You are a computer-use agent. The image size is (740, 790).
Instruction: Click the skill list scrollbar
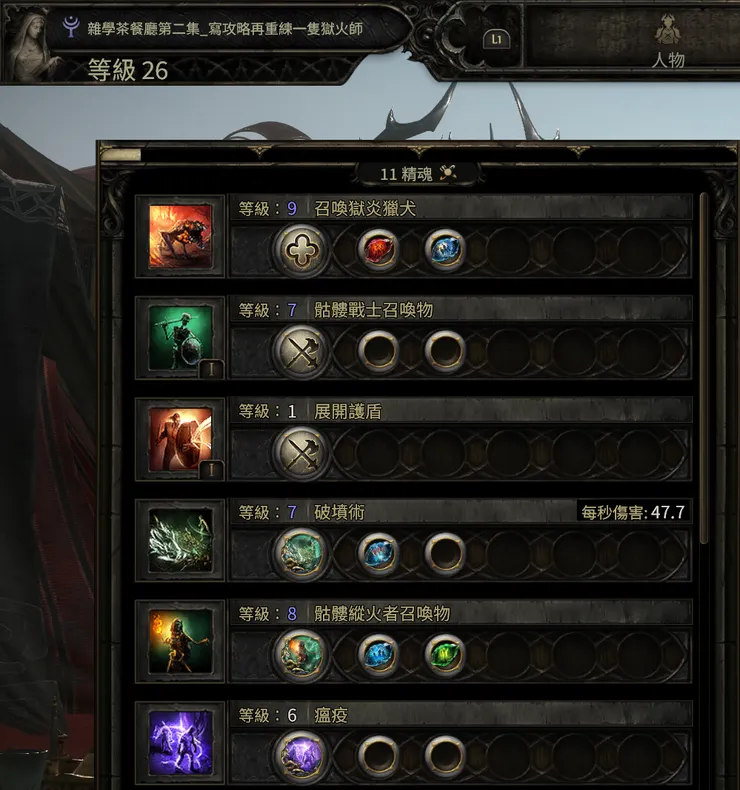point(704,368)
